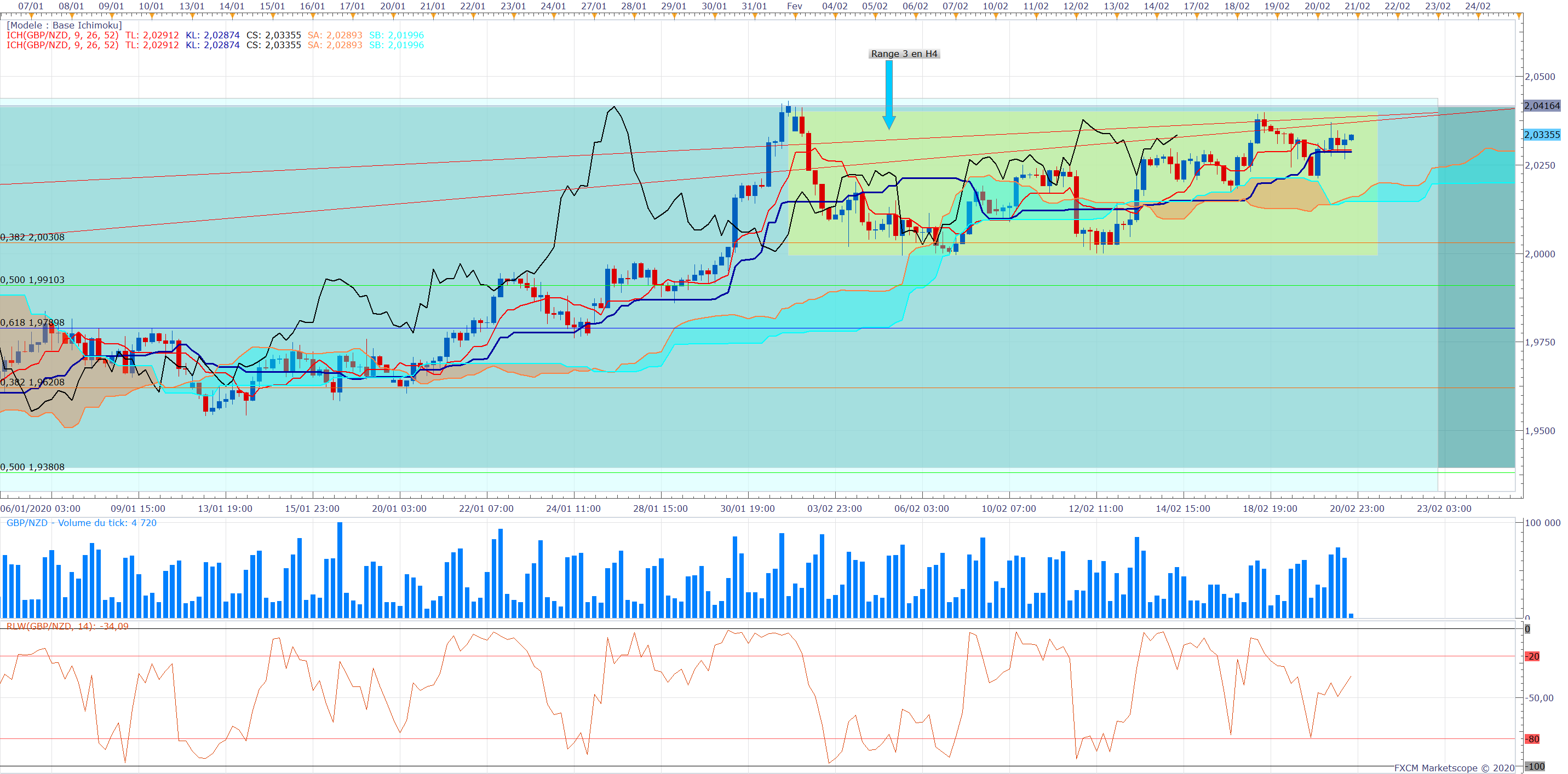
Task: Select the second ICH(GBP/NZD, 9, 26, 52) indicator label
Action: (62, 45)
